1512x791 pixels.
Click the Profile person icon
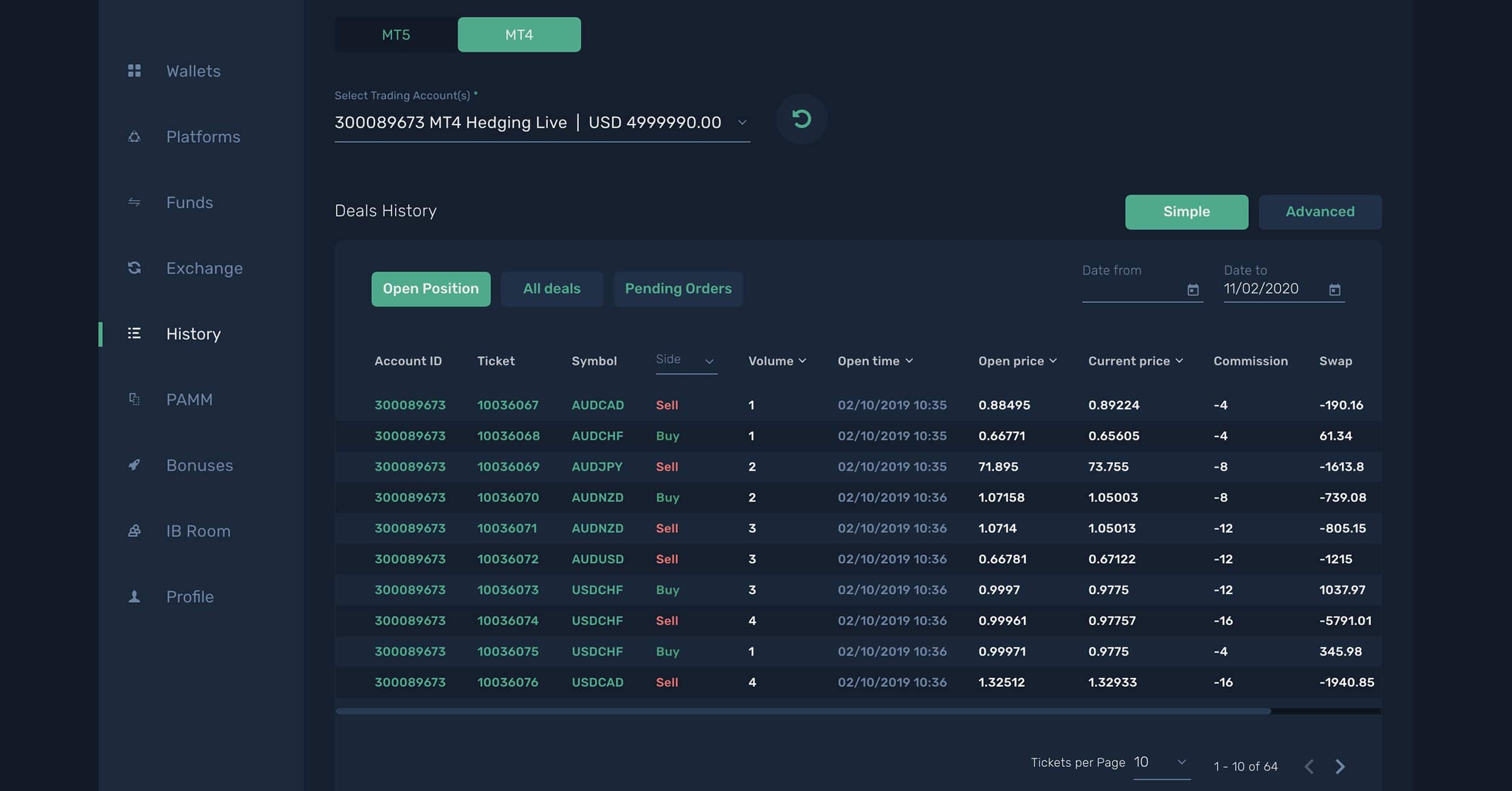pos(134,597)
